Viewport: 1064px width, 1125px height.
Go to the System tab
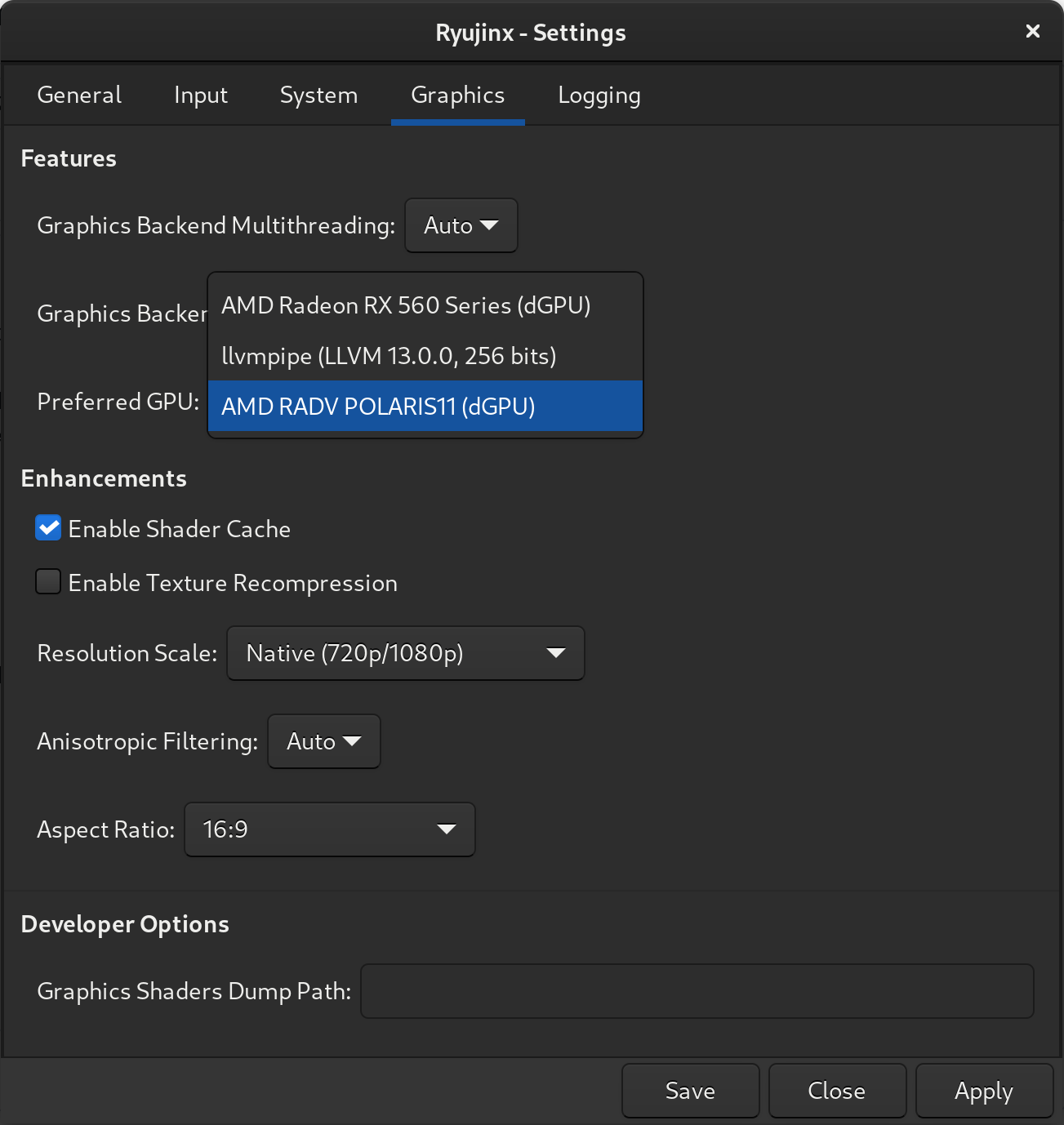point(318,96)
